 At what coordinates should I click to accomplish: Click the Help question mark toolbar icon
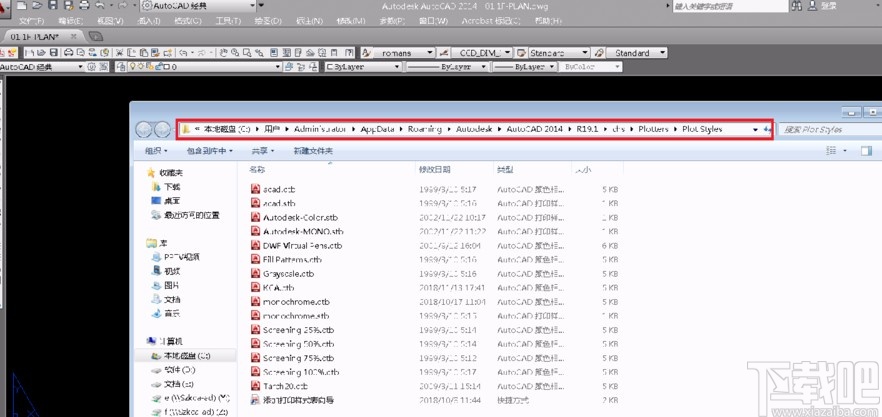[349, 53]
